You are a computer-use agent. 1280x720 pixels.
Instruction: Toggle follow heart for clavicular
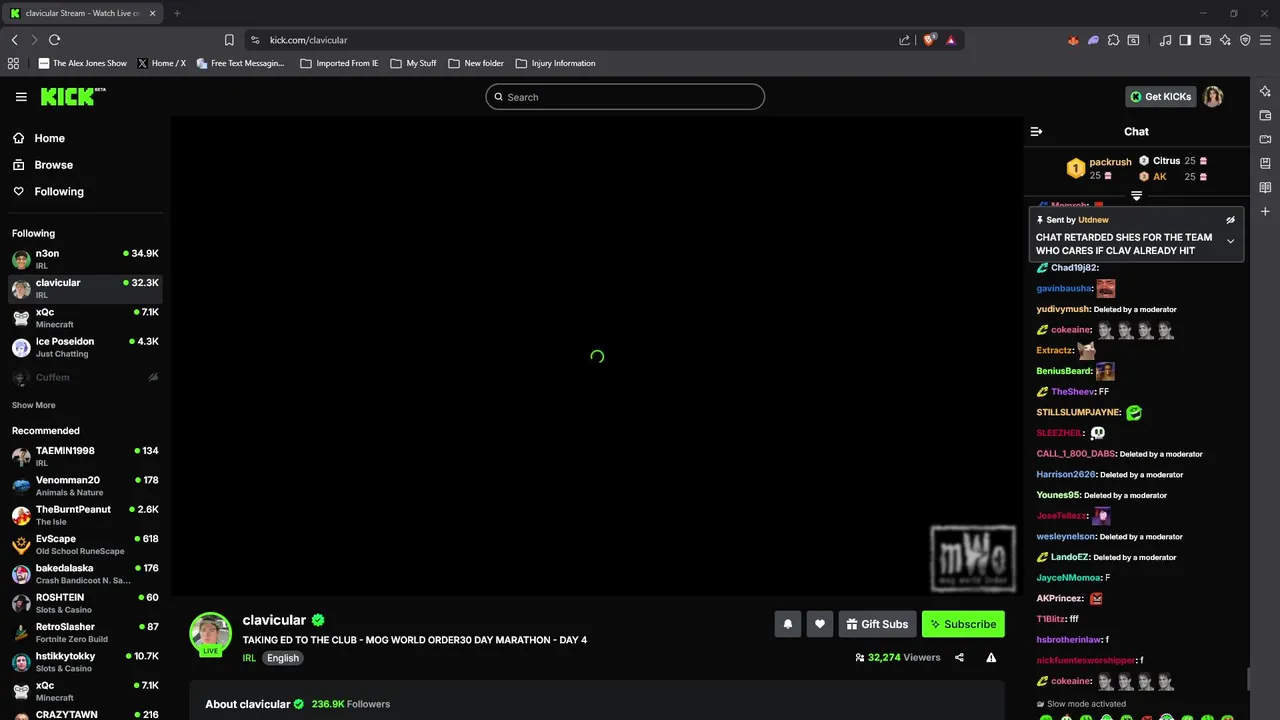click(x=820, y=624)
